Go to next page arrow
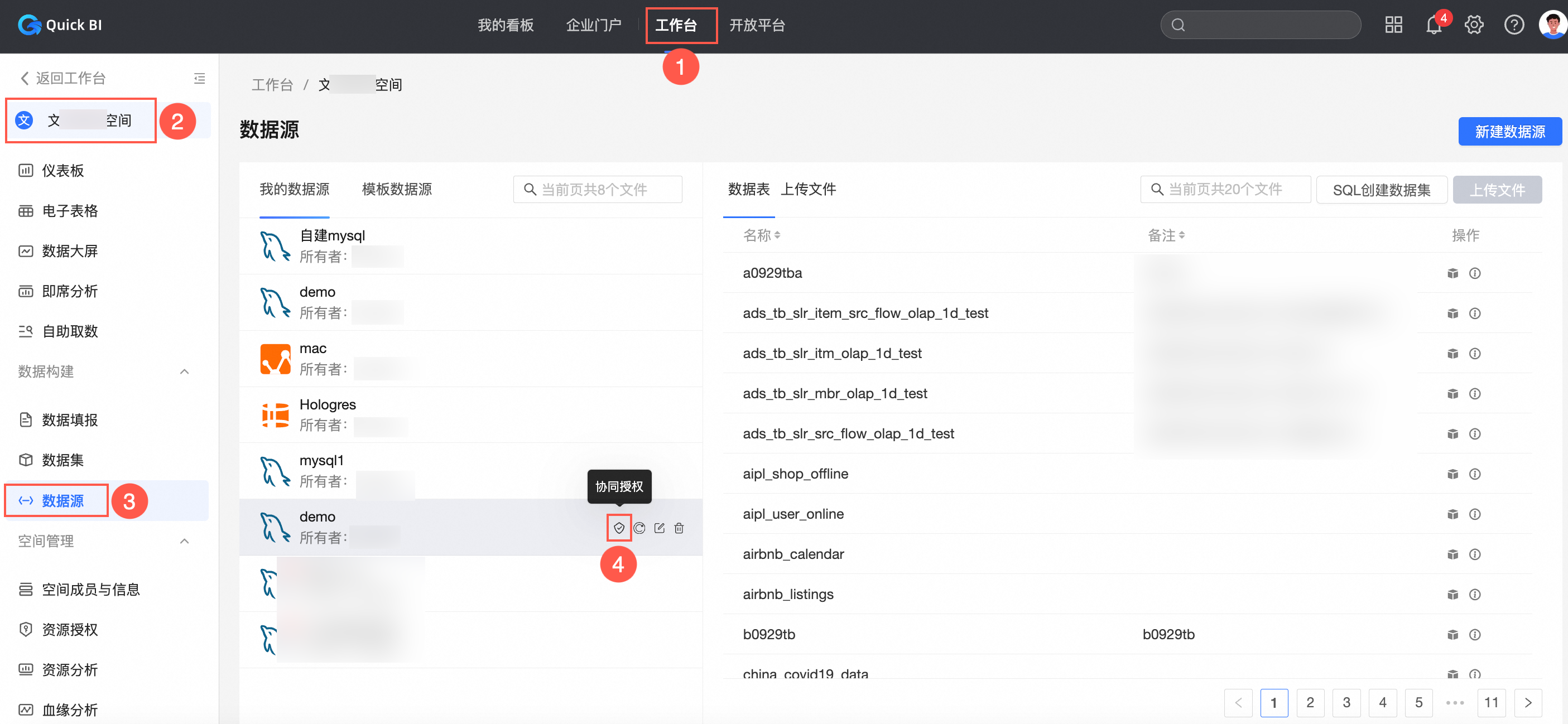 (x=1528, y=703)
